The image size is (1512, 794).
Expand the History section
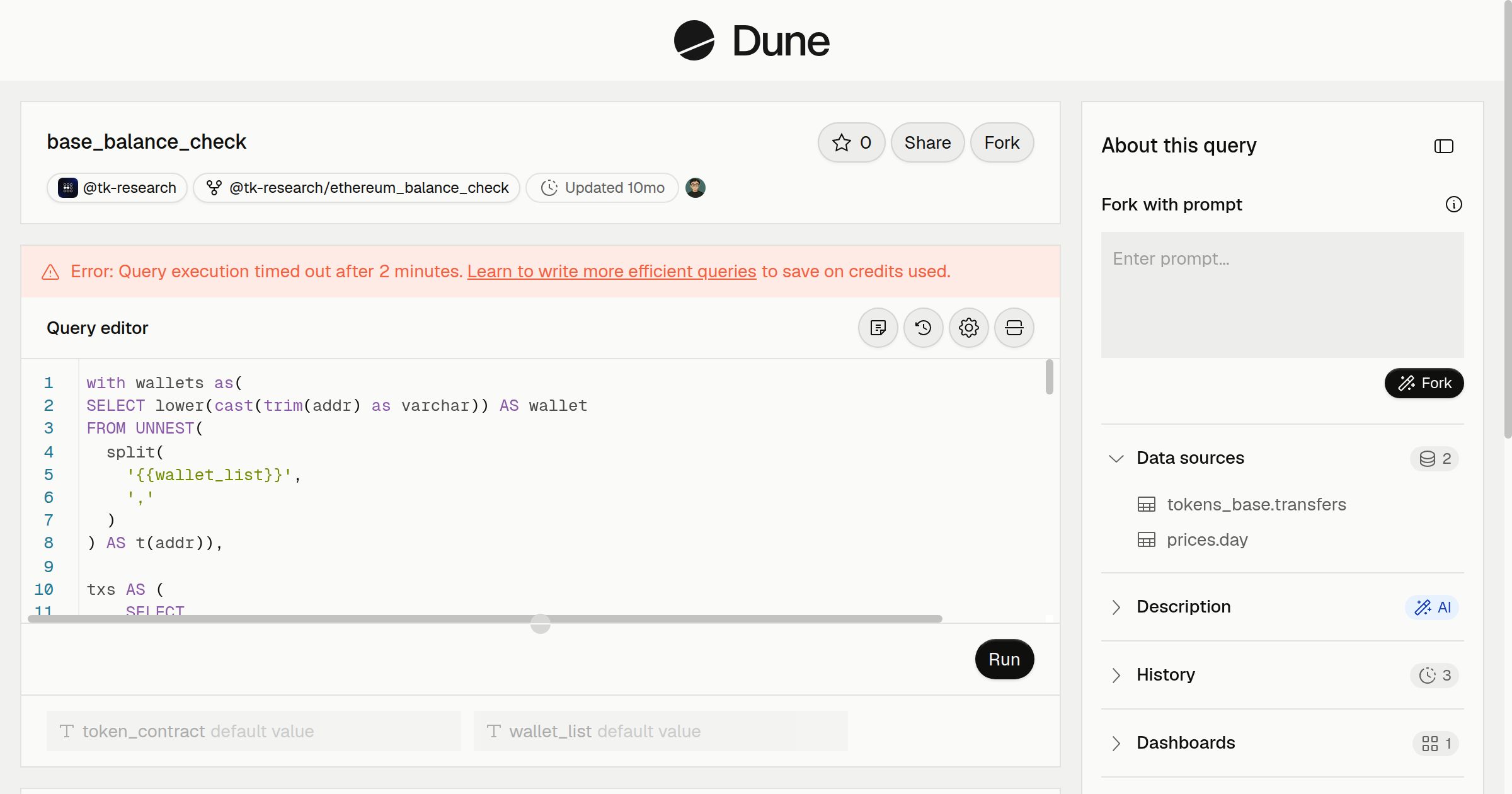click(1116, 675)
